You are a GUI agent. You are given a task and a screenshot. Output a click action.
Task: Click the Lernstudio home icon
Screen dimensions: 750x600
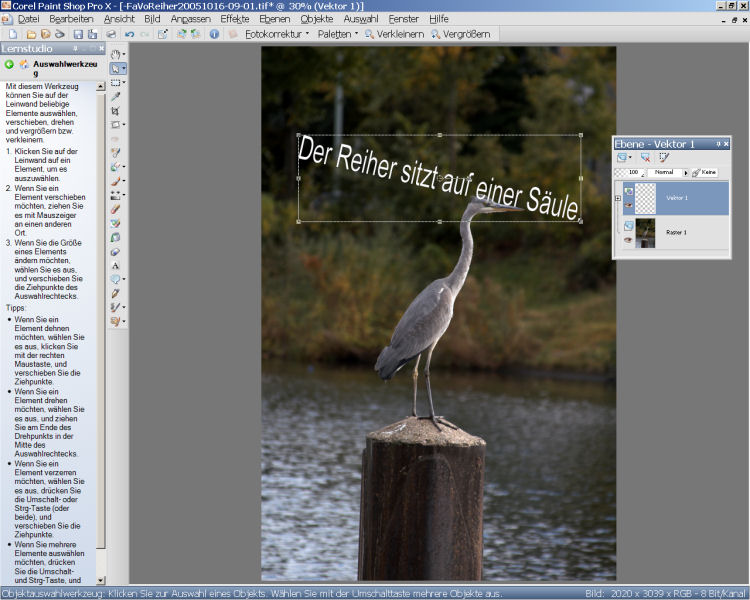tap(24, 64)
